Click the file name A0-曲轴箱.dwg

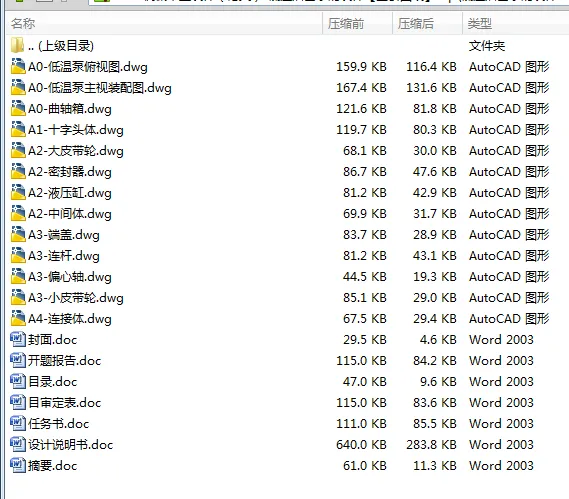[x=70, y=109]
